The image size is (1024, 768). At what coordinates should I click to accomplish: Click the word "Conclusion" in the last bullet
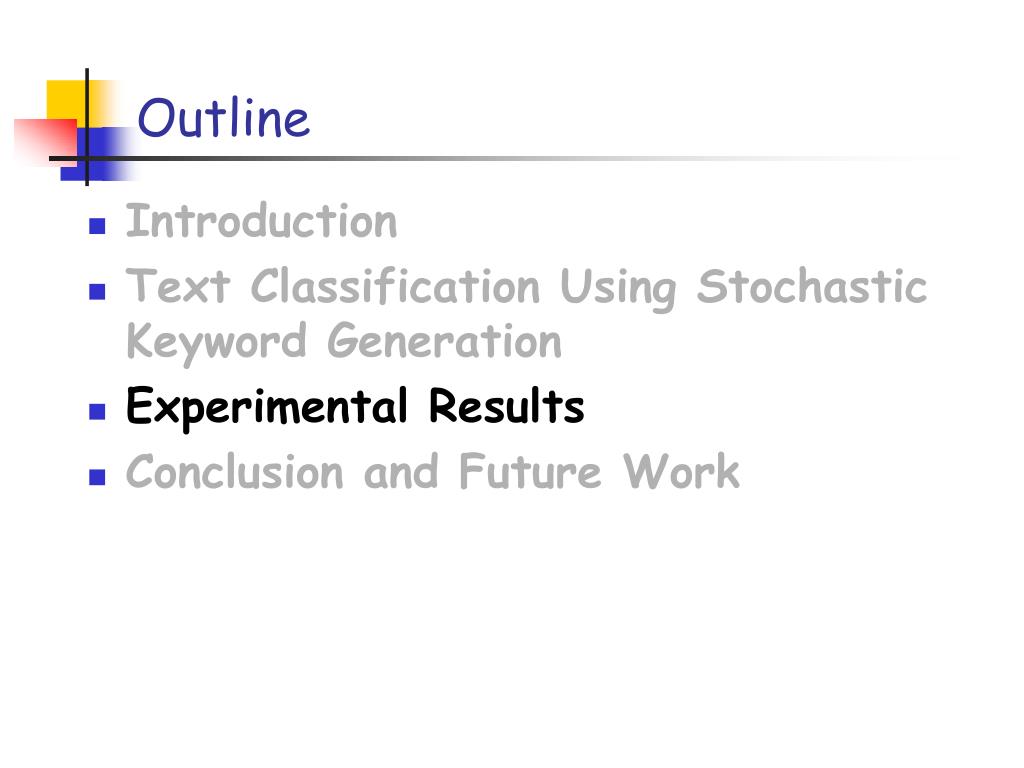click(x=234, y=472)
